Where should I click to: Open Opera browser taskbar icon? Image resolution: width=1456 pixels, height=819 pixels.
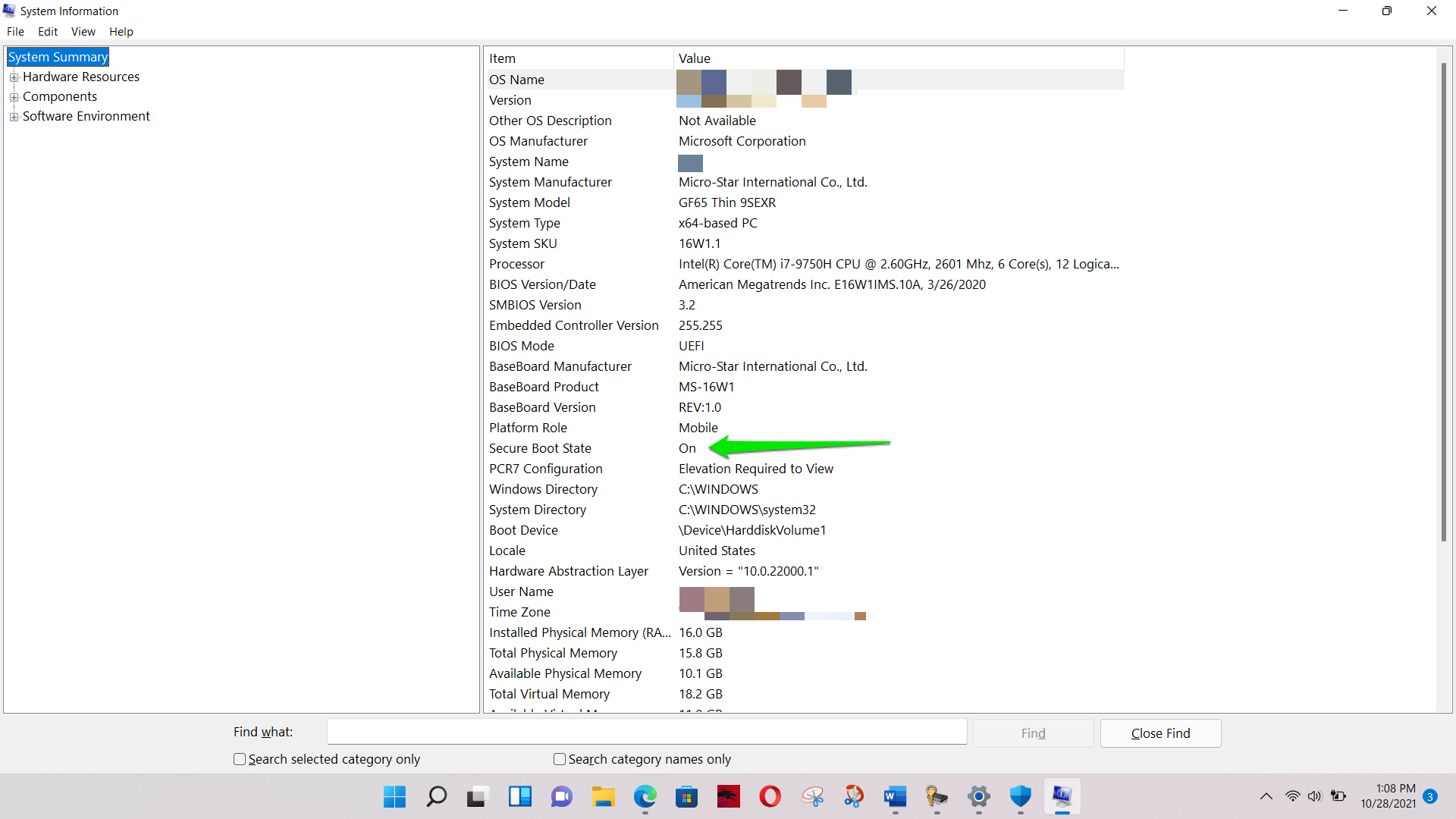tap(770, 796)
